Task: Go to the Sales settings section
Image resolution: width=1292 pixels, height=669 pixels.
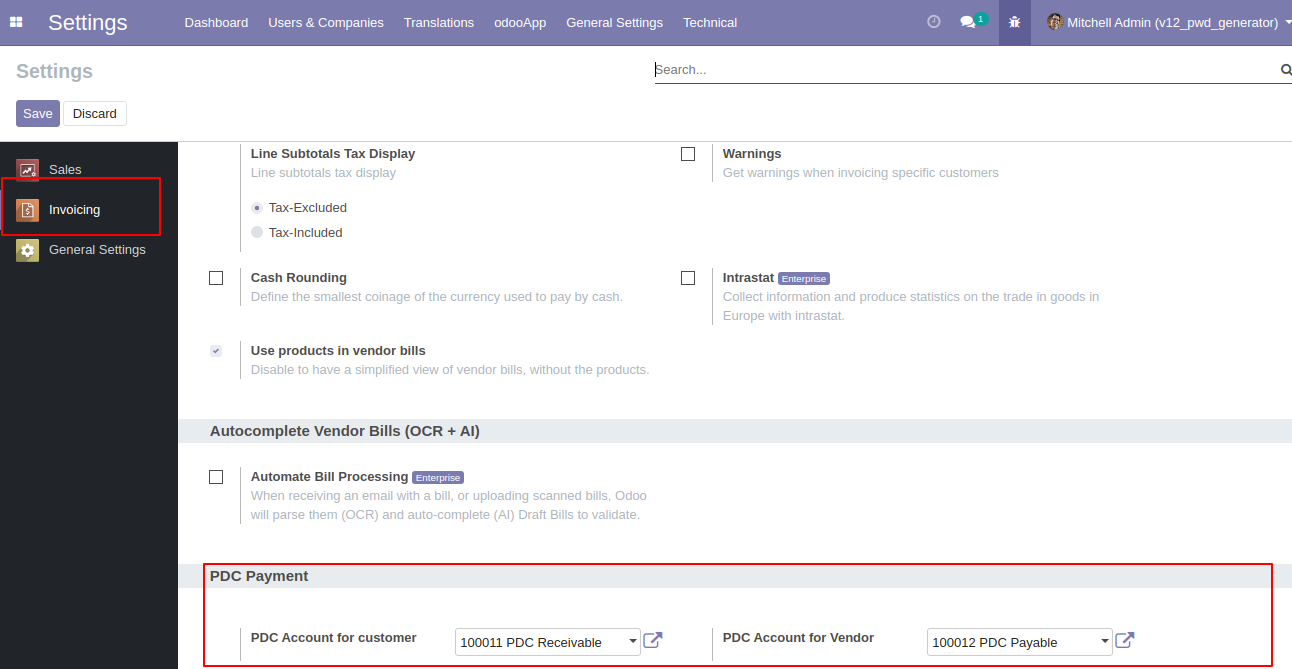Action: coord(89,170)
